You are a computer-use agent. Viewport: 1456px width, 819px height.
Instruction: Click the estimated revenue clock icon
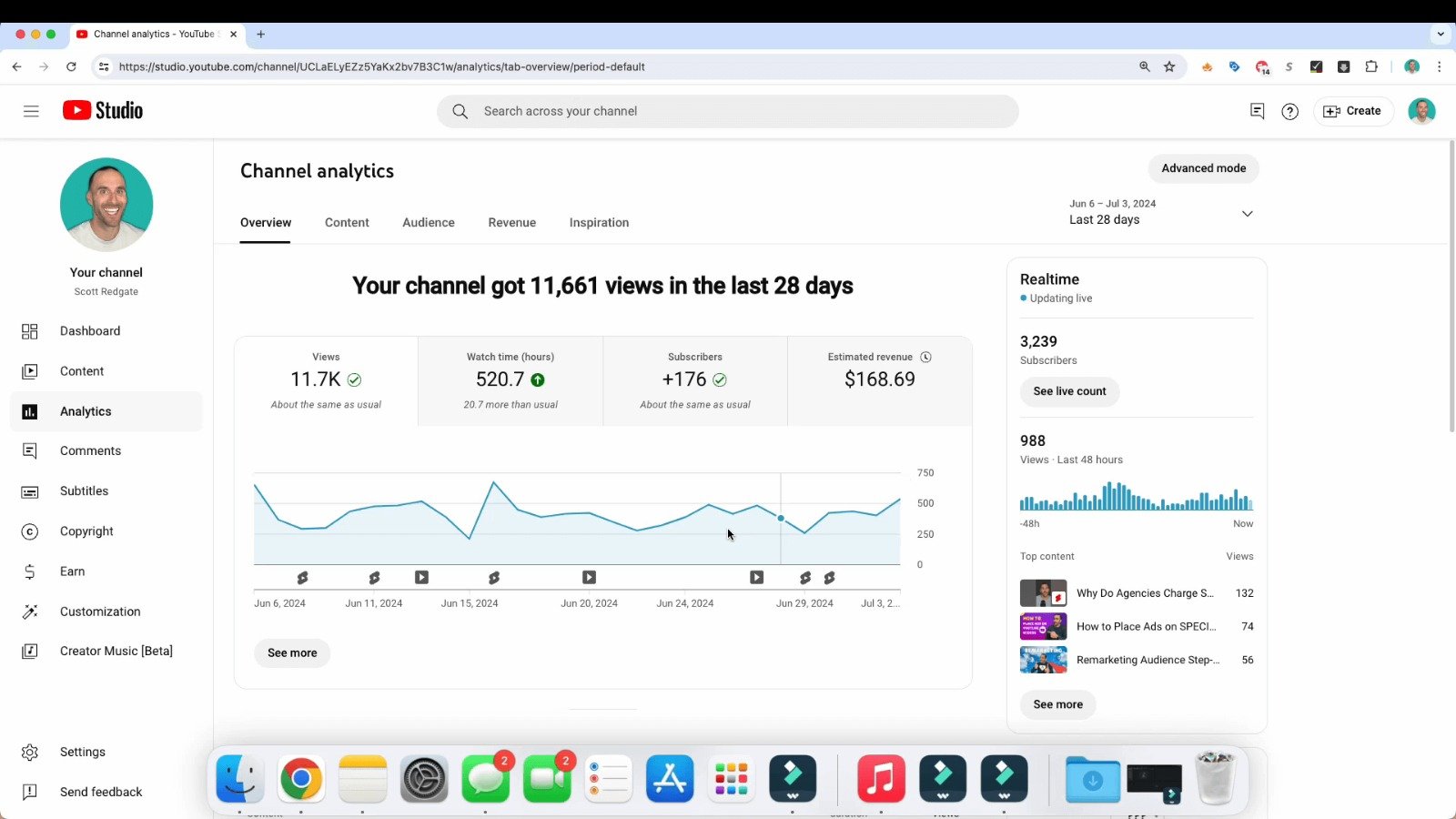coord(925,357)
